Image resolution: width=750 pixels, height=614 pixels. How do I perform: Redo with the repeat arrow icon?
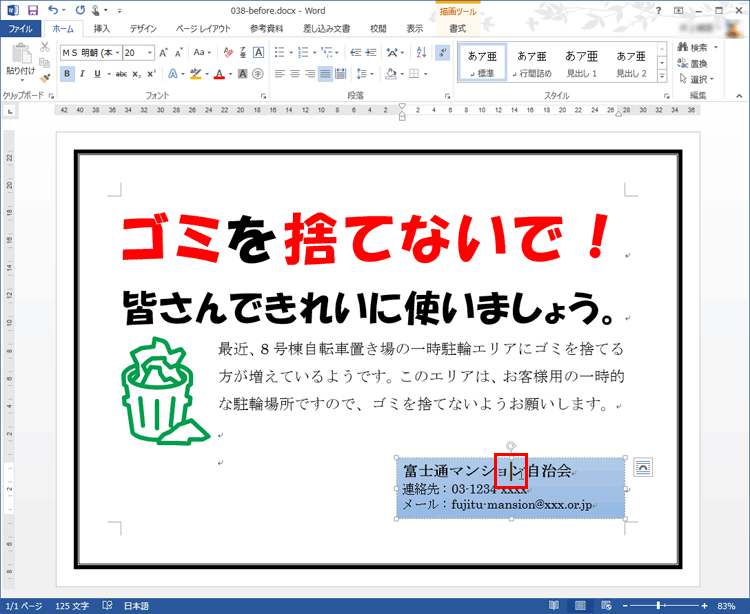(80, 10)
